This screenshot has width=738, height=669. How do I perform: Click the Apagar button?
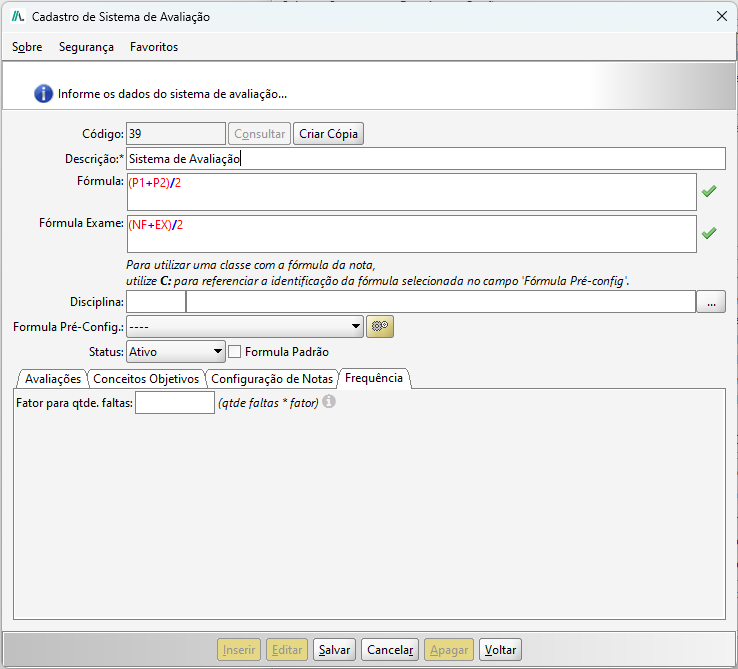(x=449, y=650)
